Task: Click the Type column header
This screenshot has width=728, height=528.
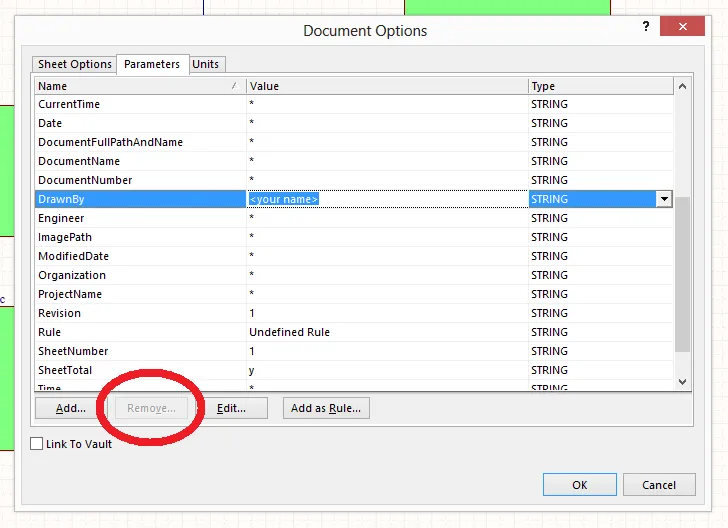Action: click(600, 86)
